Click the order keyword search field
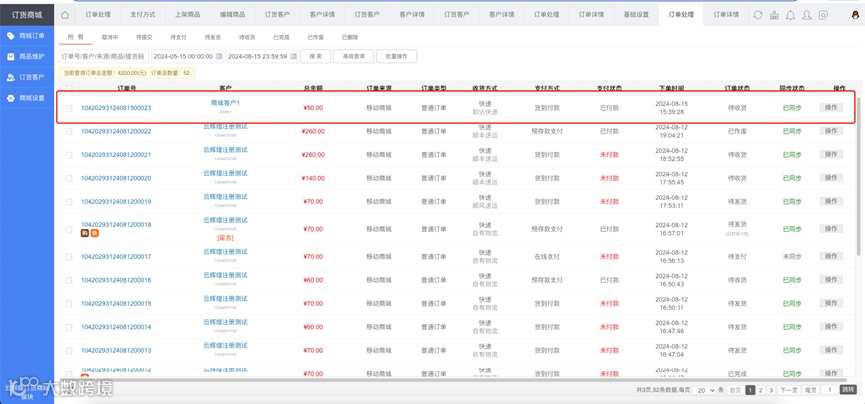The height and width of the screenshot is (404, 865). pyautogui.click(x=104, y=56)
